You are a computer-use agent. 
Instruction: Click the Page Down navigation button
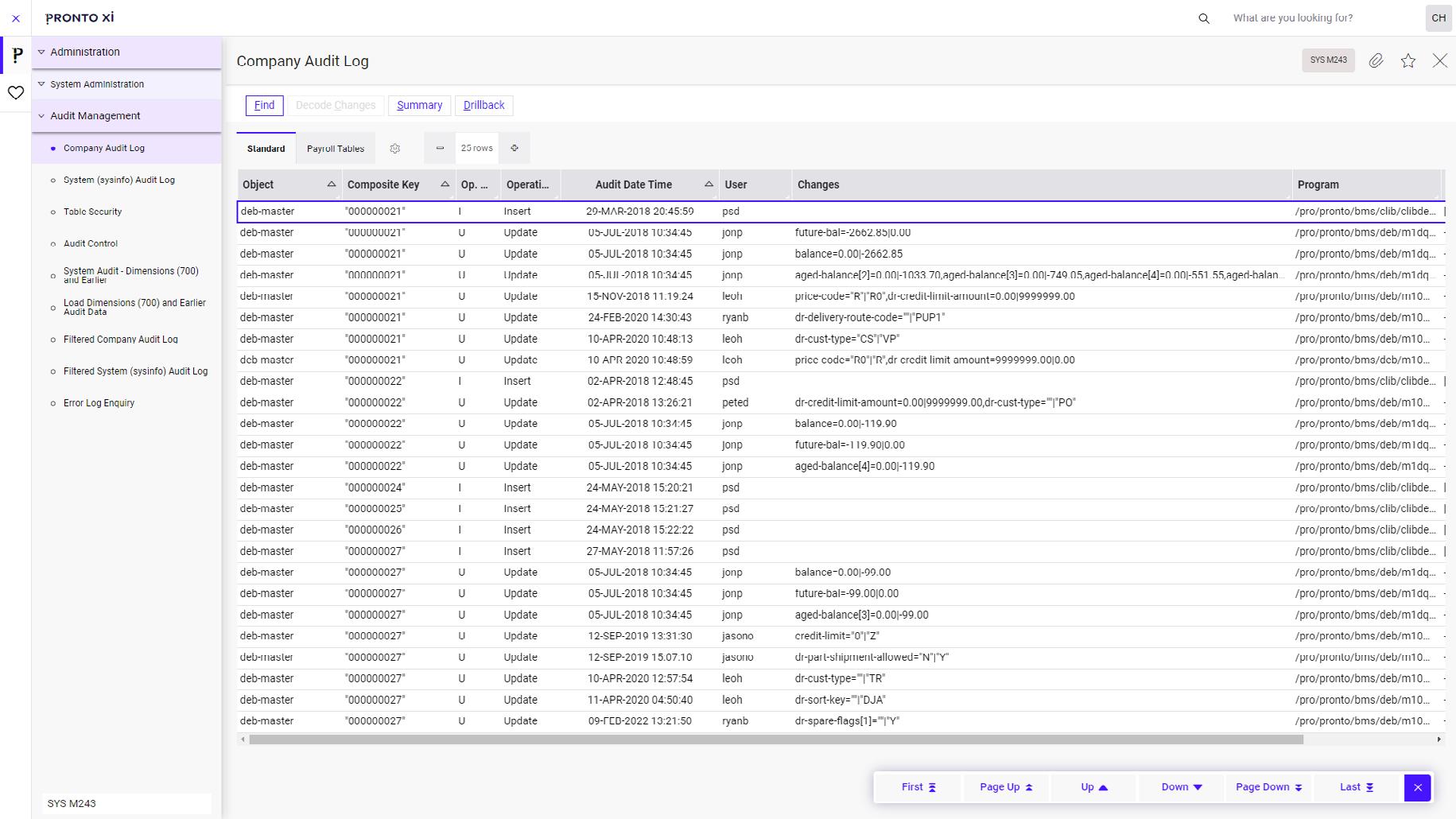tap(1268, 786)
